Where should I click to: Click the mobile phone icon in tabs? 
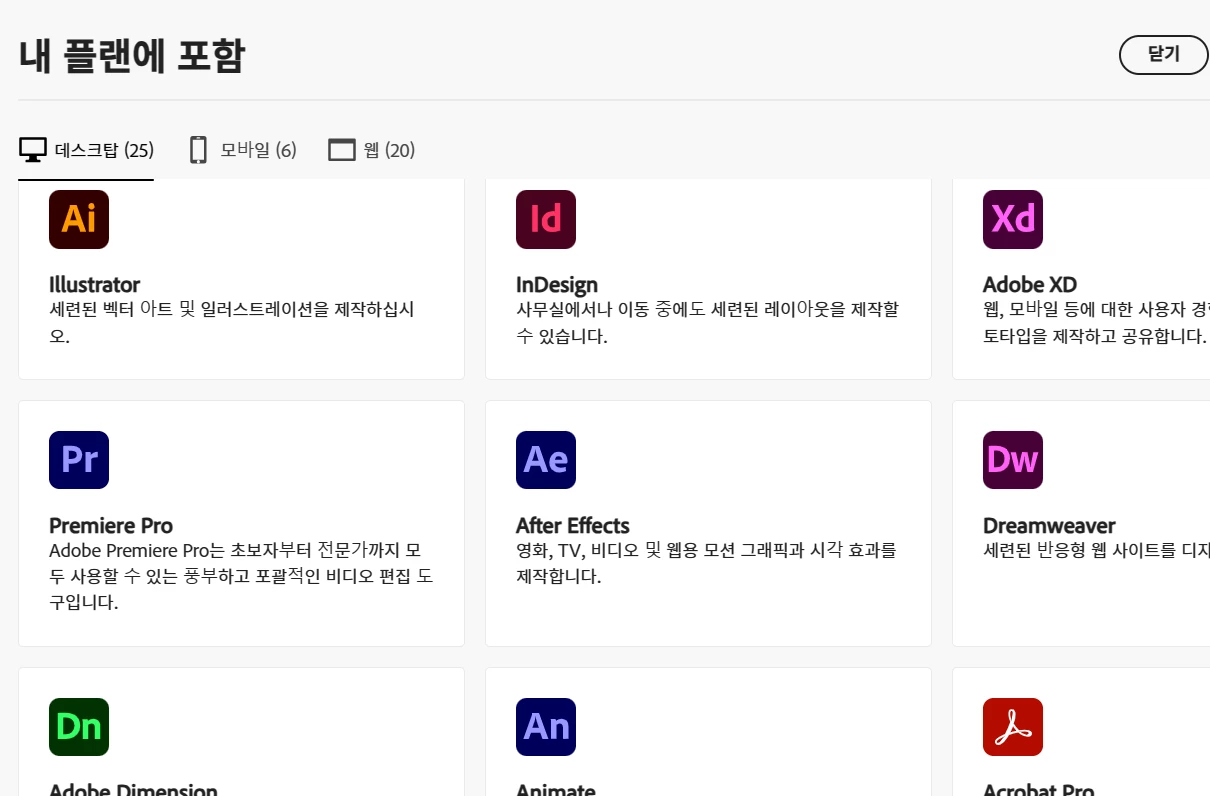tap(198, 150)
